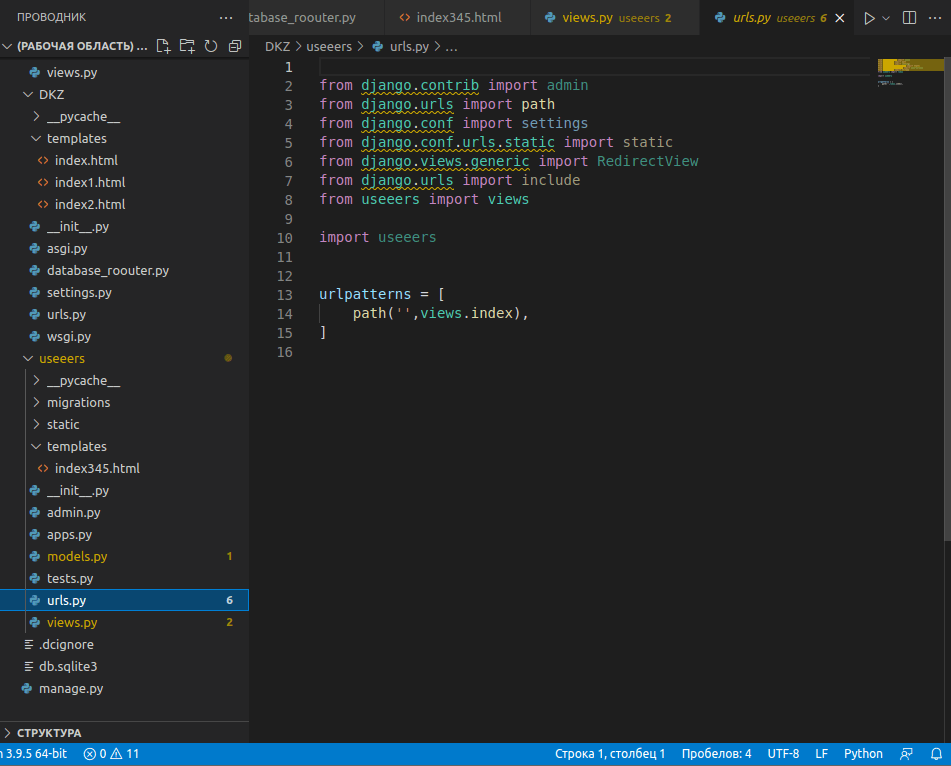Click the New Folder icon in explorer
The image size is (951, 766).
187,46
